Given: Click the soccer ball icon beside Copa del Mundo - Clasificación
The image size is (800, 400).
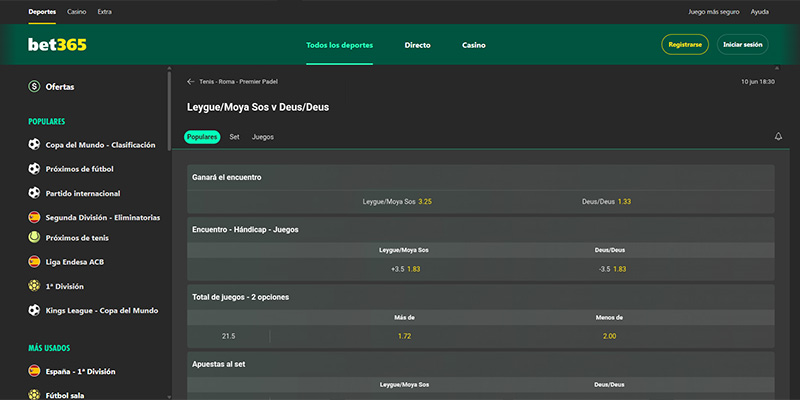Looking at the screenshot, I should 34,145.
